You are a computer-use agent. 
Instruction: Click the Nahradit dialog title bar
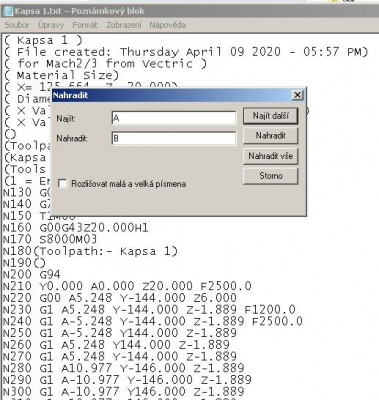(171, 95)
